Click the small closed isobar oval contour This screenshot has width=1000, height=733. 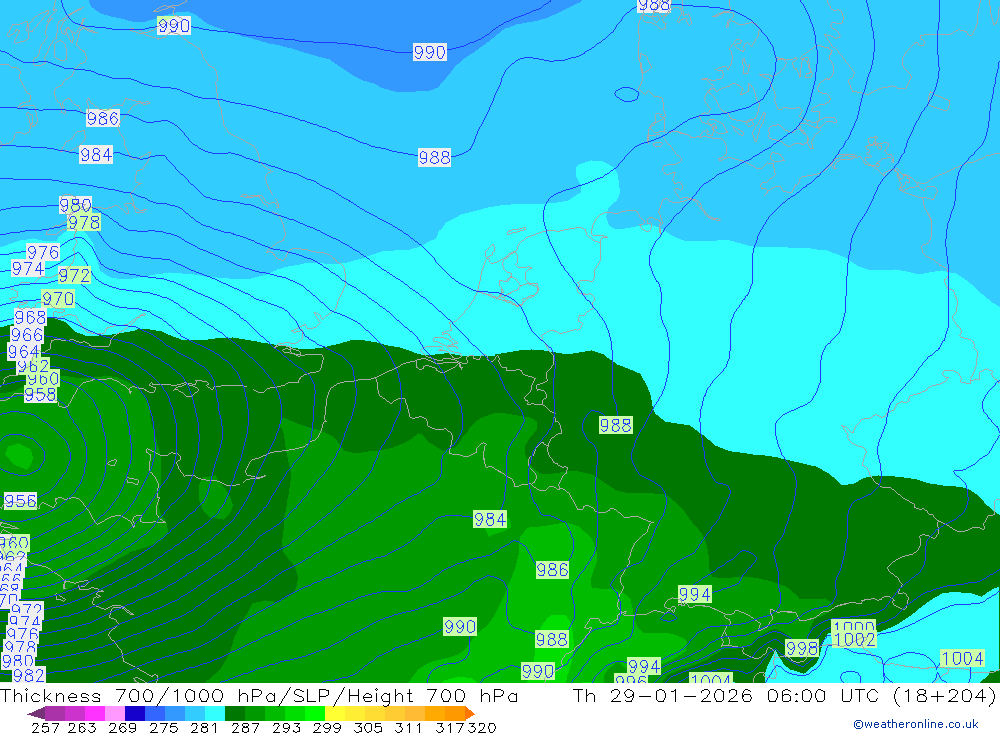626,94
